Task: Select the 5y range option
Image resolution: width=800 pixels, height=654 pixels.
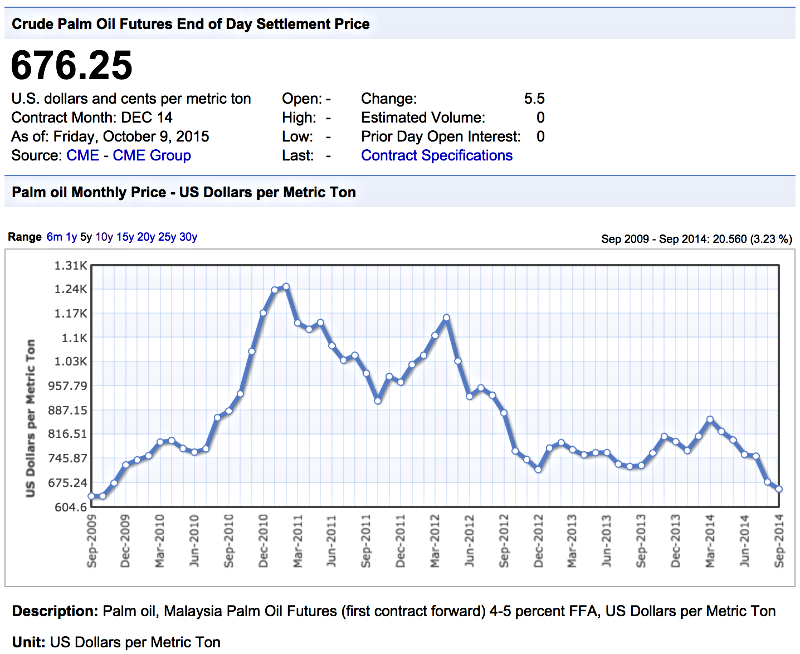Action: (x=86, y=237)
